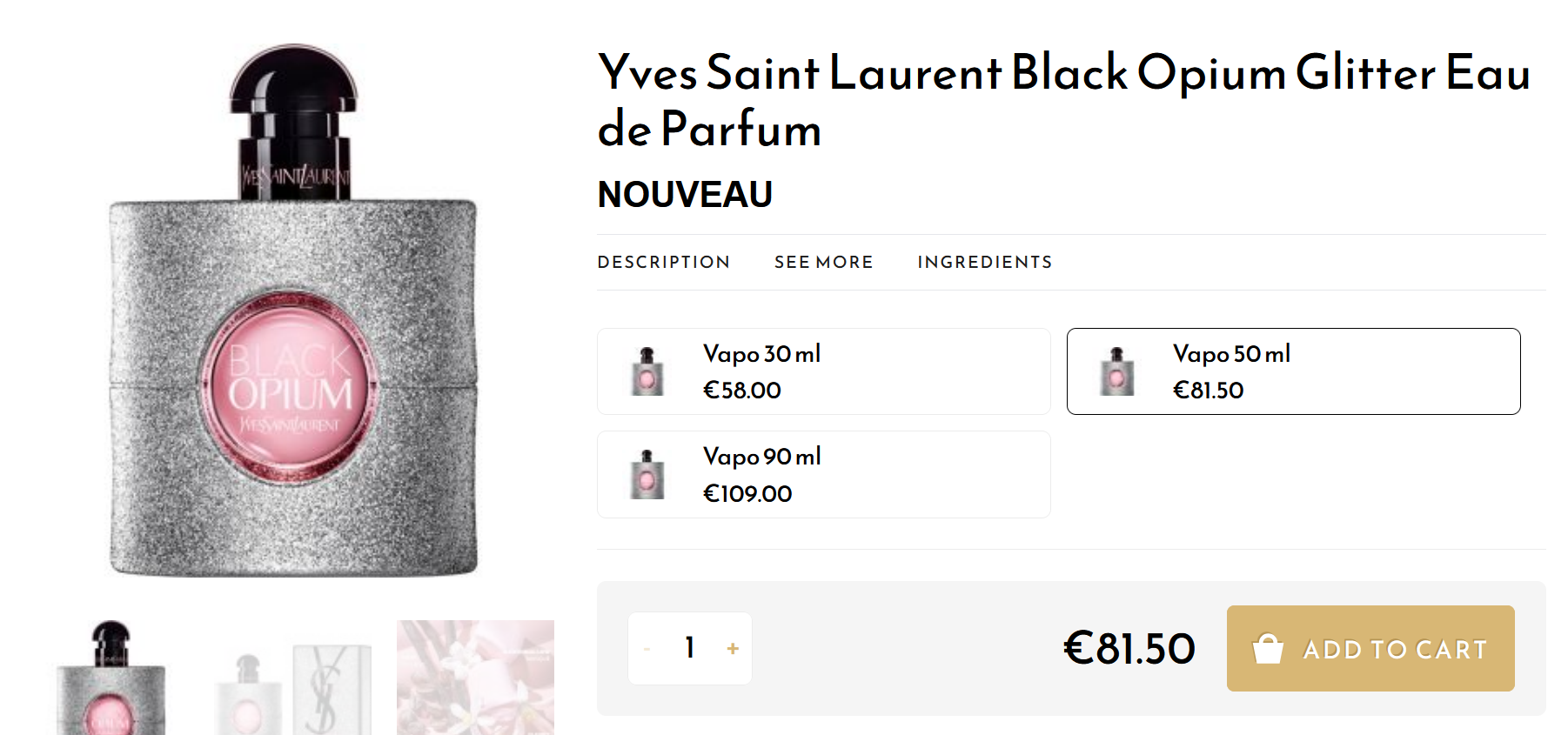Click the product title Yves Saint Laurent Black Opium
This screenshot has height=735, width=1568.
click(x=1063, y=99)
